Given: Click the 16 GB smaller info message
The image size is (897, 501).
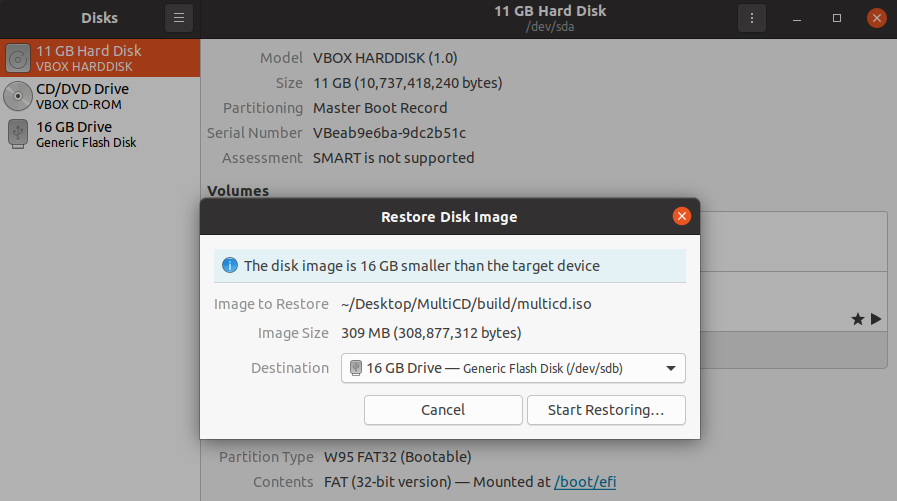Looking at the screenshot, I should [421, 266].
